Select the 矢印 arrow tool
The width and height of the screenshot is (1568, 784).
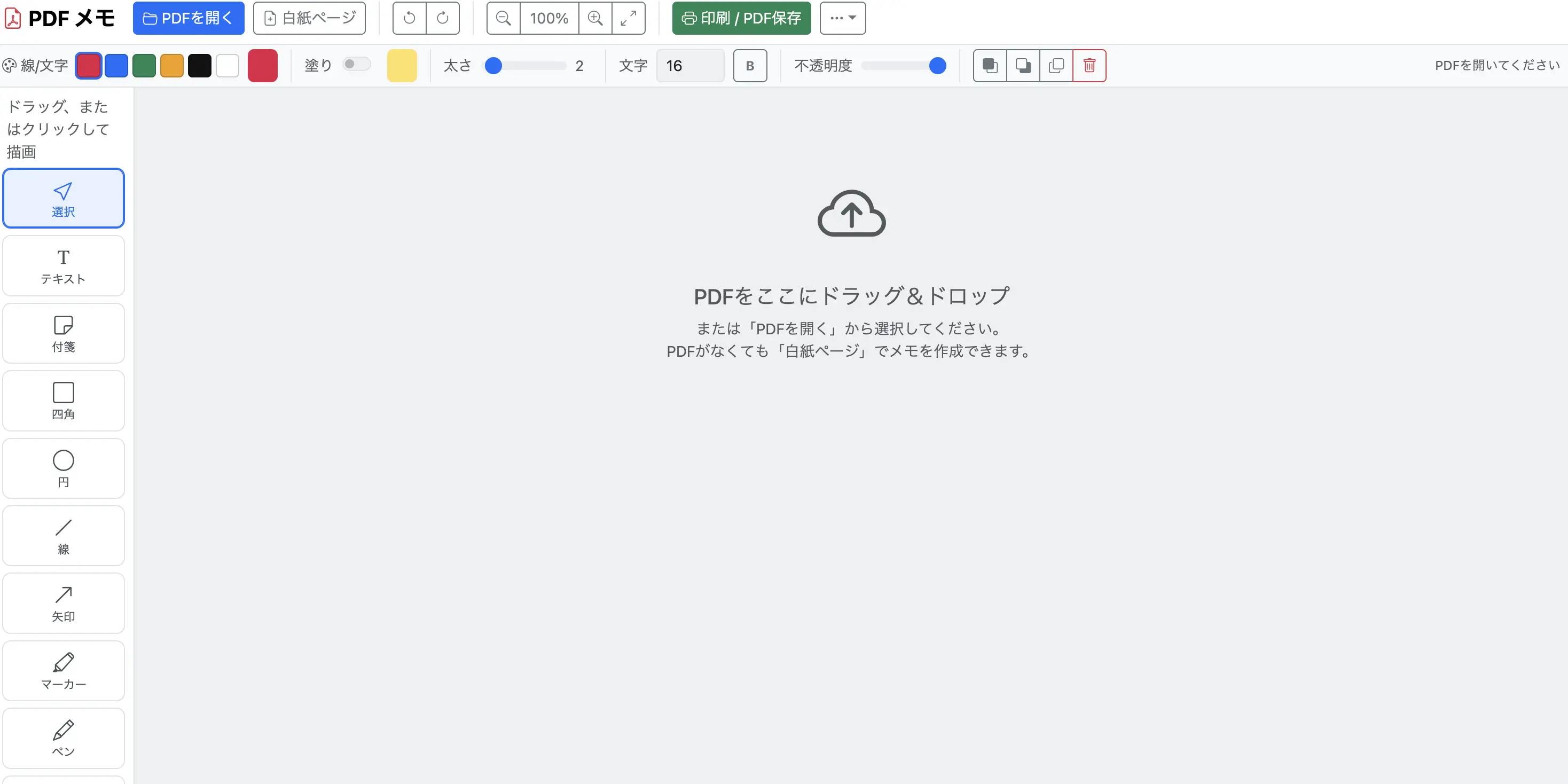[x=64, y=604]
